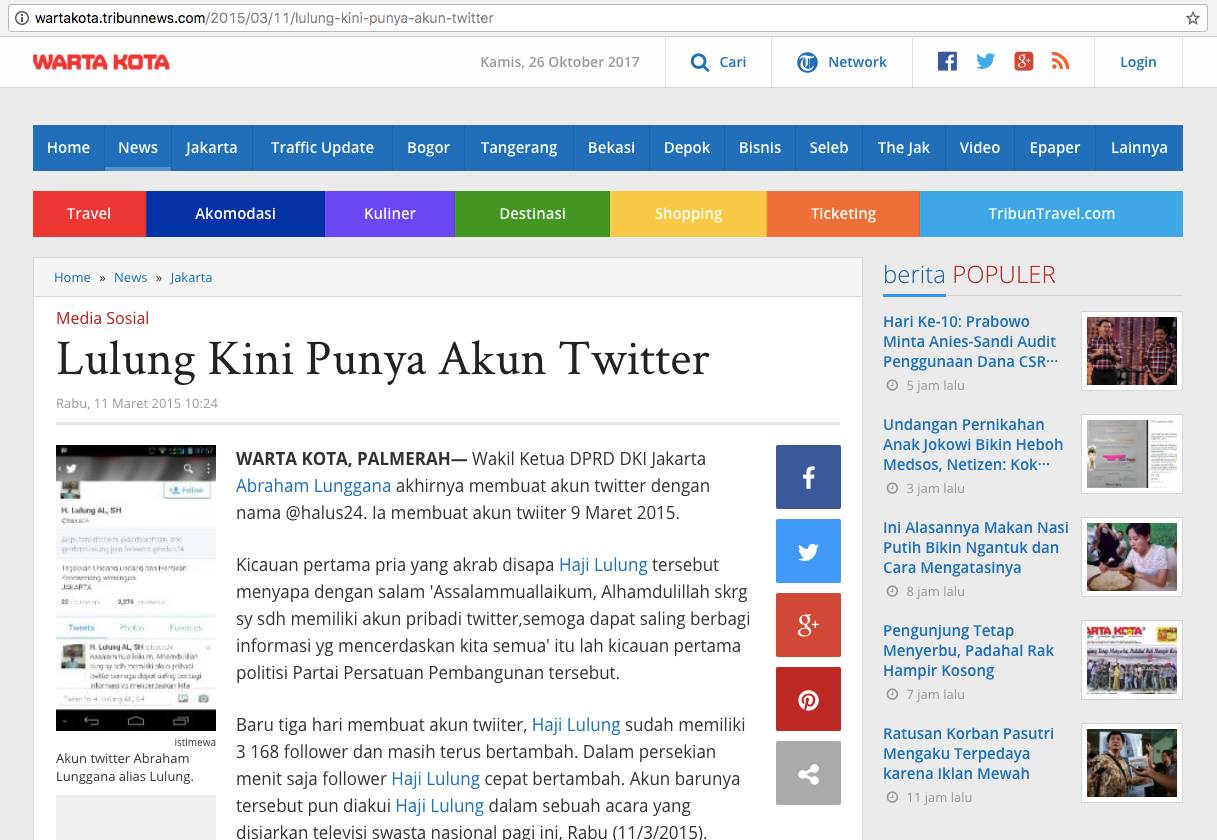Image resolution: width=1217 pixels, height=840 pixels.
Task: Bookmark this page with the star icon
Action: [x=1192, y=18]
